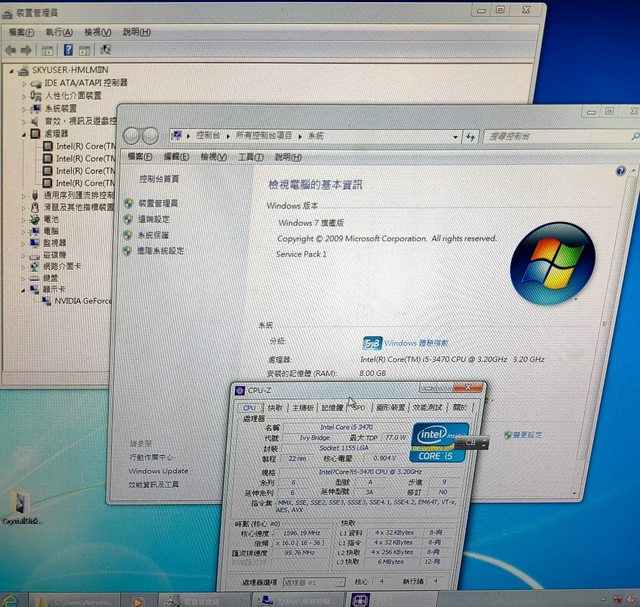Collapse the 處理器 processors tree node
640x607 pixels.
23,133
